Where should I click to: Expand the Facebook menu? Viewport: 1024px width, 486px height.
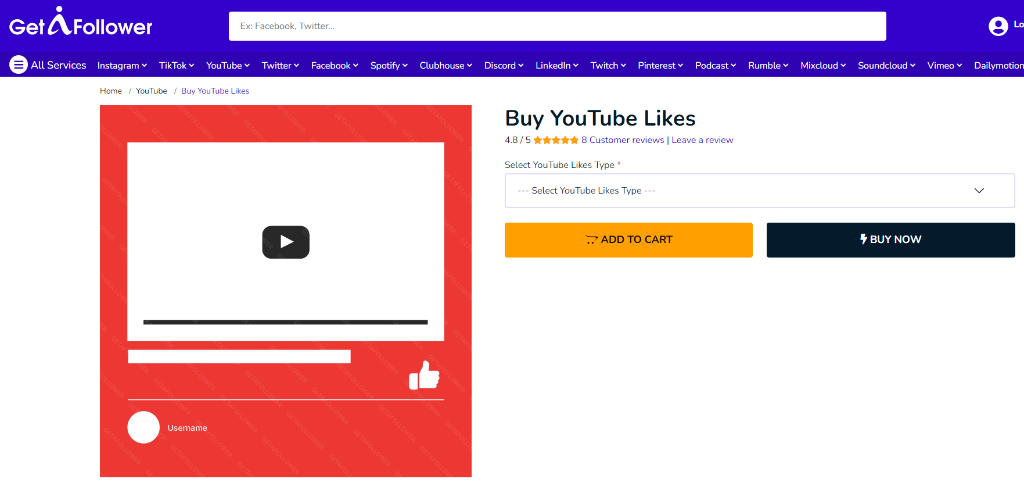click(x=335, y=65)
